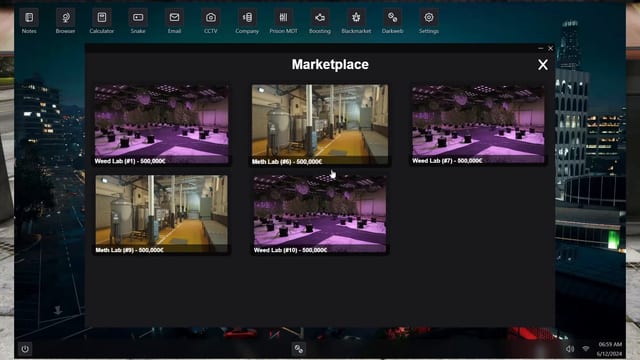Viewport: 640px width, 360px height.
Task: Click the Wi-Fi signal icon
Action: pyautogui.click(x=586, y=349)
